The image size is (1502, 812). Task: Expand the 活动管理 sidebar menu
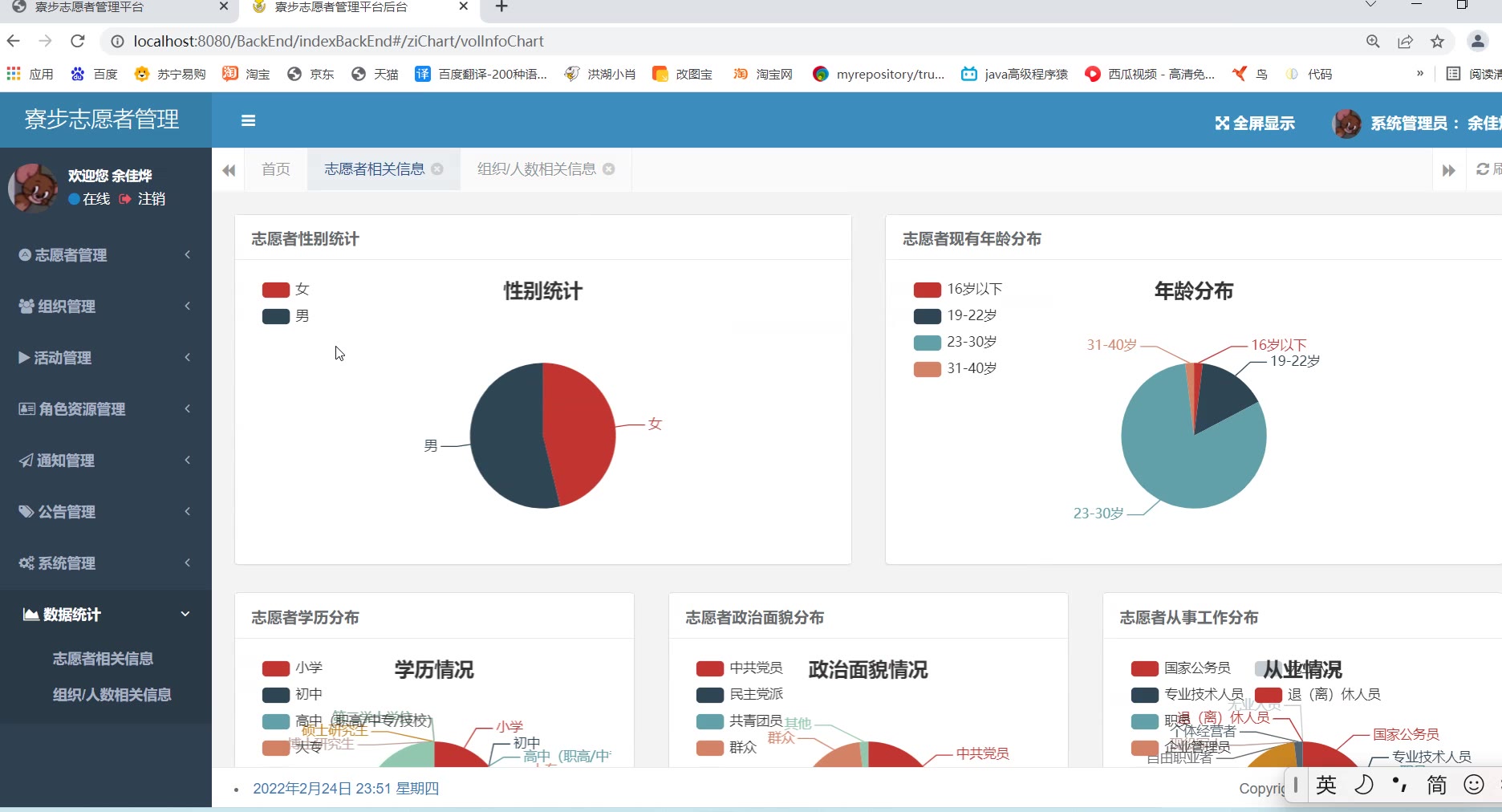click(x=106, y=358)
